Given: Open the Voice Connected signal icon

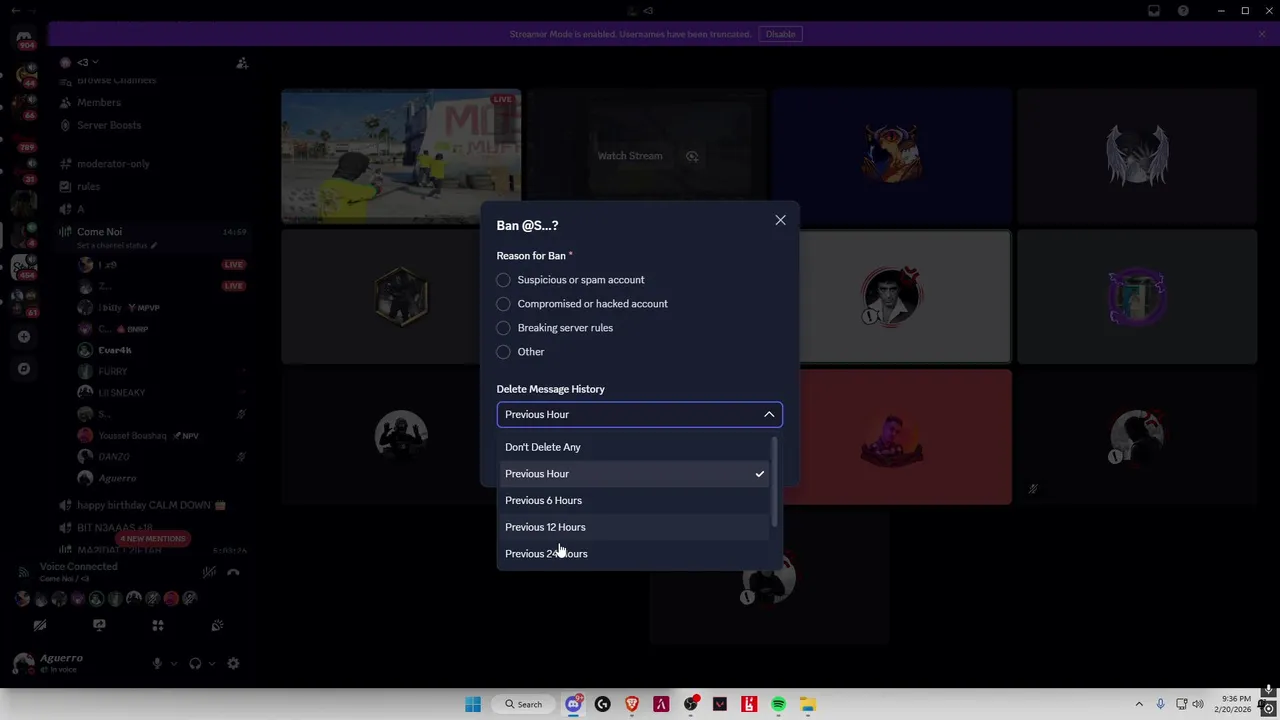Looking at the screenshot, I should [x=24, y=572].
